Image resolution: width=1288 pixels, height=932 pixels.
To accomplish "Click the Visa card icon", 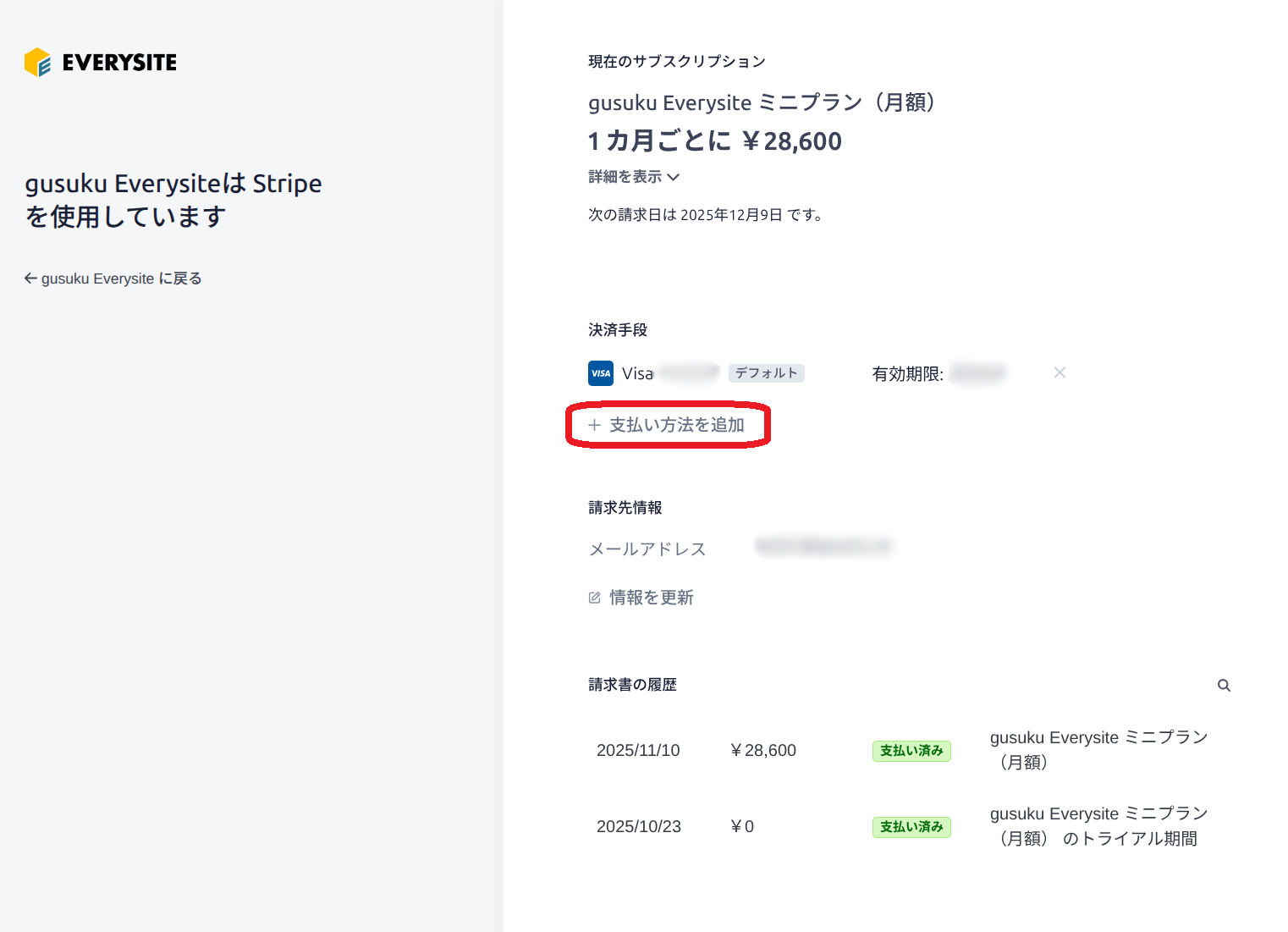I will [x=601, y=373].
